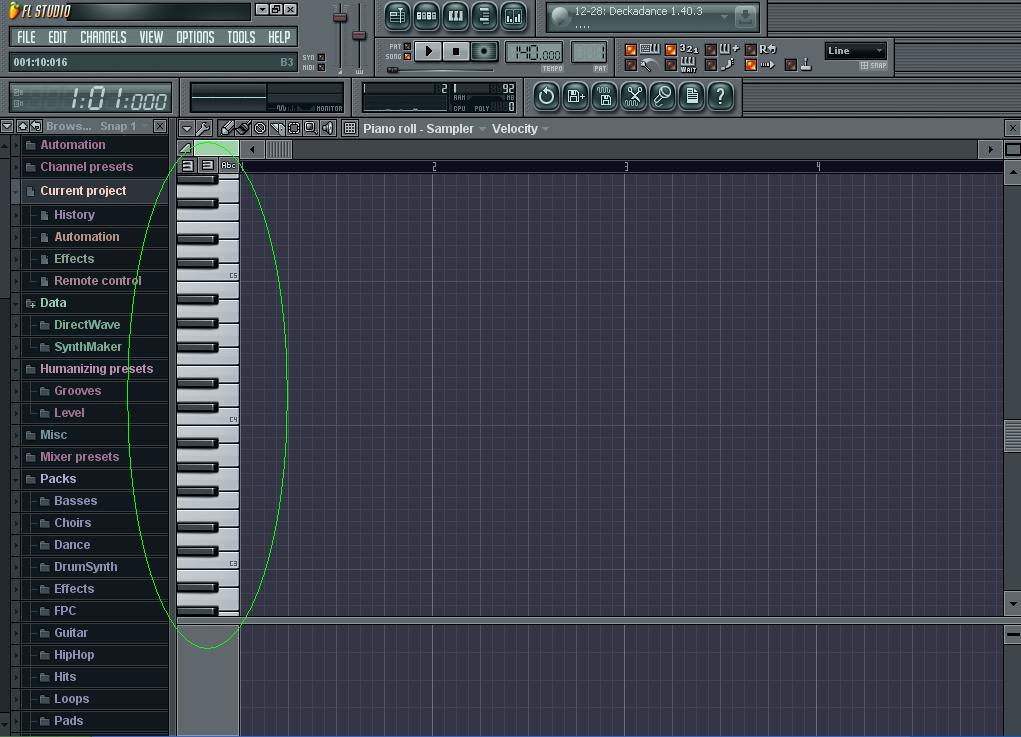
Task: Open the piano roll main menu arrow
Action: (x=186, y=128)
